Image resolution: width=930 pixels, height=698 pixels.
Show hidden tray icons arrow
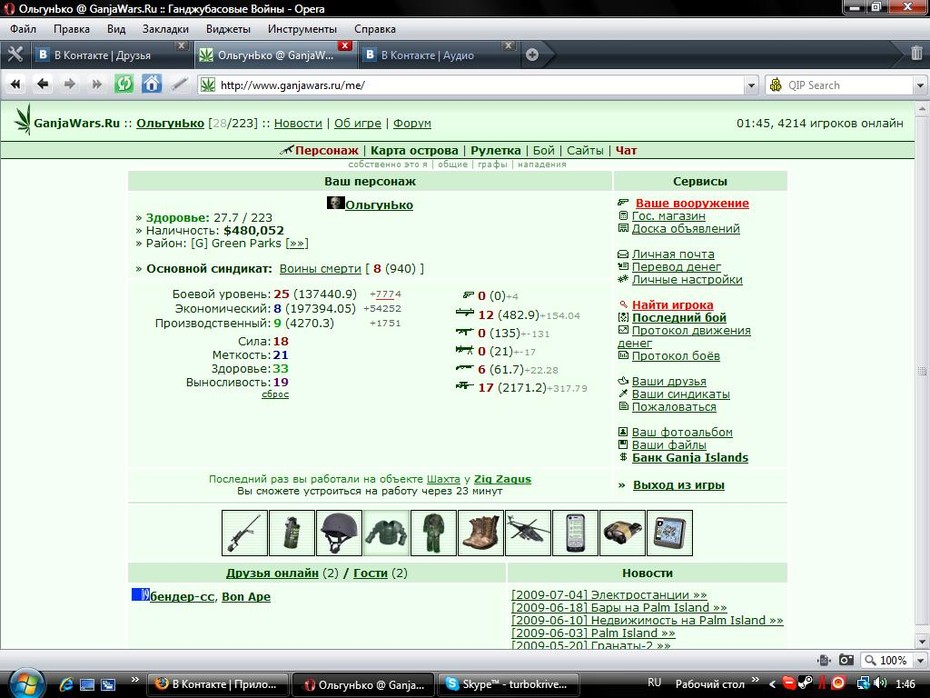[772, 684]
